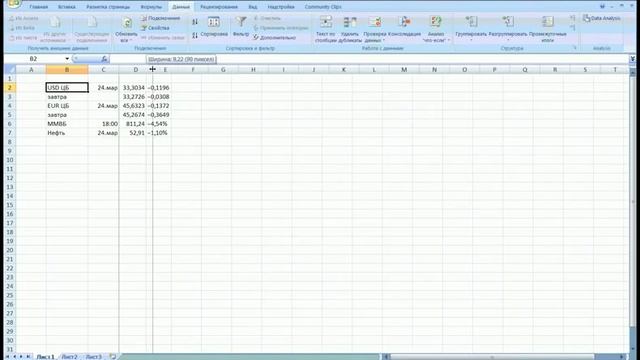Switch to sheet Лист3
This screenshot has width=640, height=360.
93,357
